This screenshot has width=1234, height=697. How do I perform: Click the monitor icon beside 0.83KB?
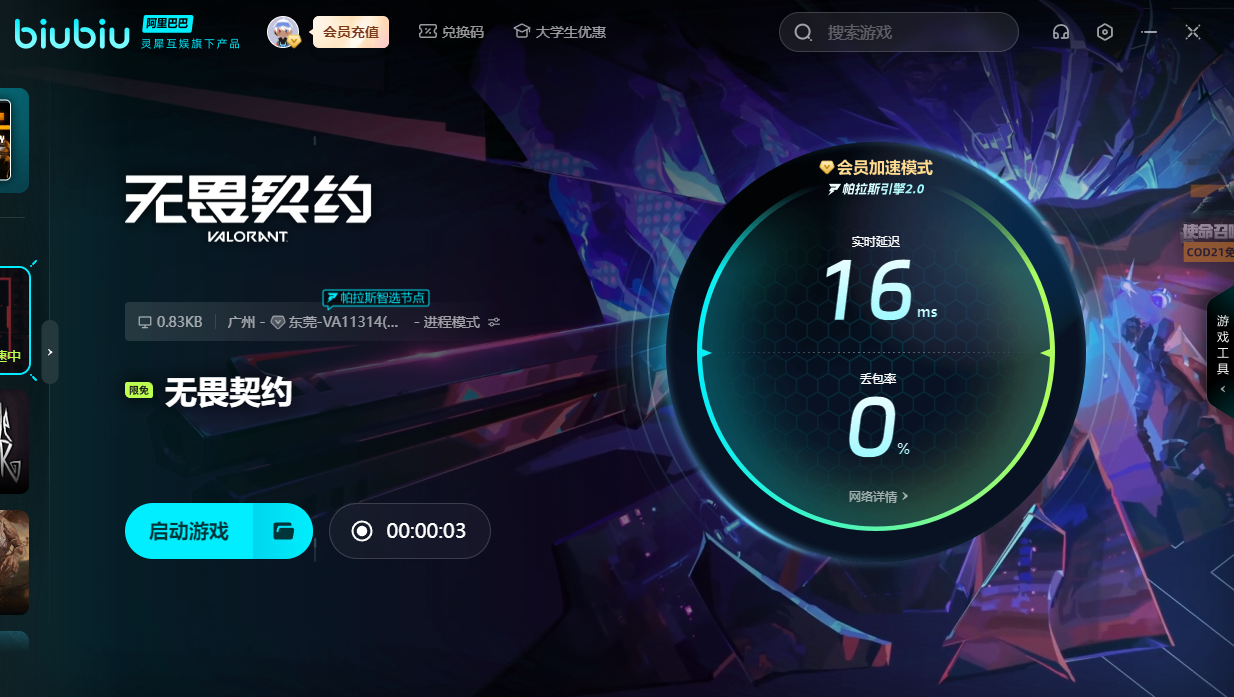[x=145, y=322]
